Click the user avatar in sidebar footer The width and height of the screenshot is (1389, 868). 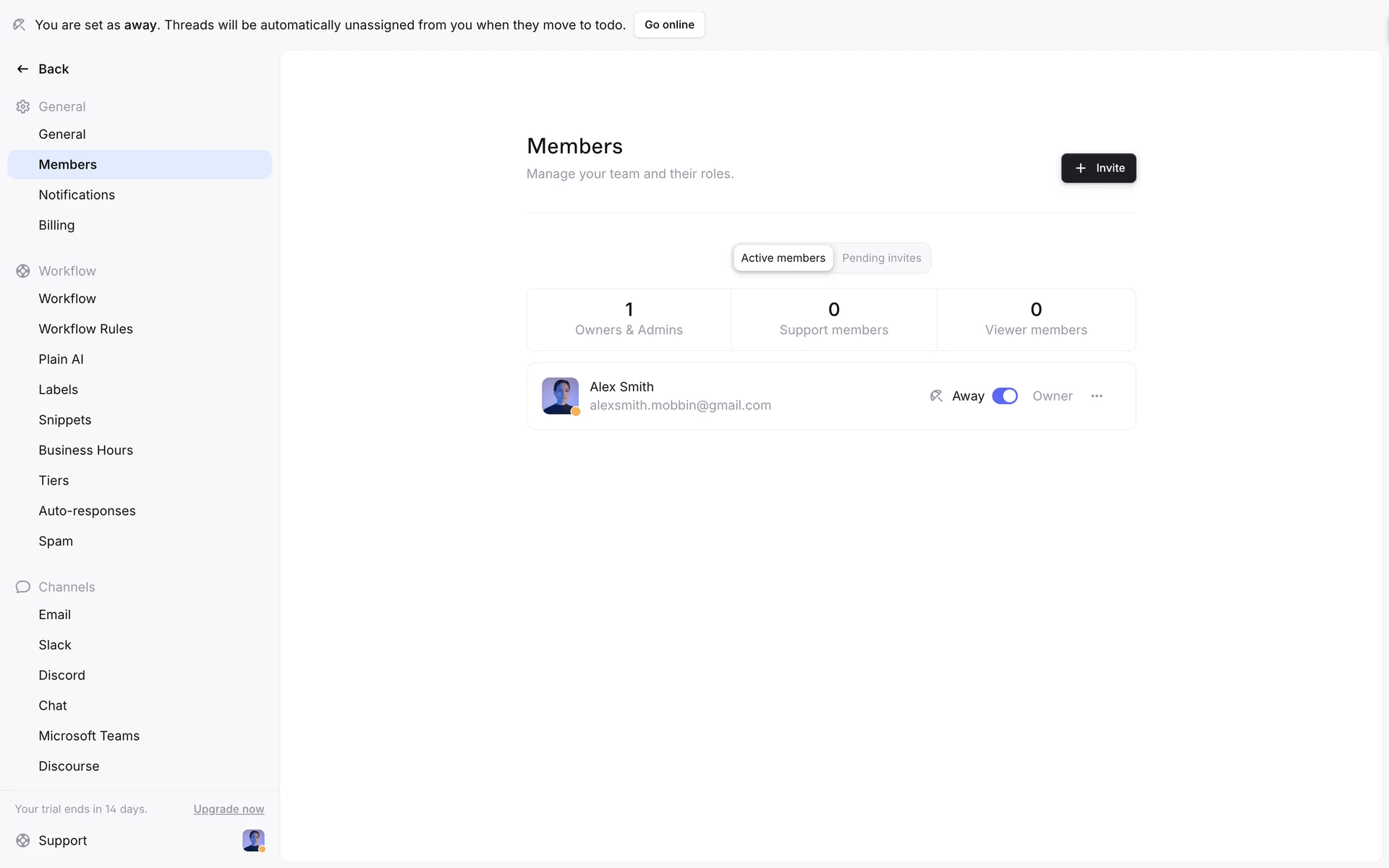[253, 840]
